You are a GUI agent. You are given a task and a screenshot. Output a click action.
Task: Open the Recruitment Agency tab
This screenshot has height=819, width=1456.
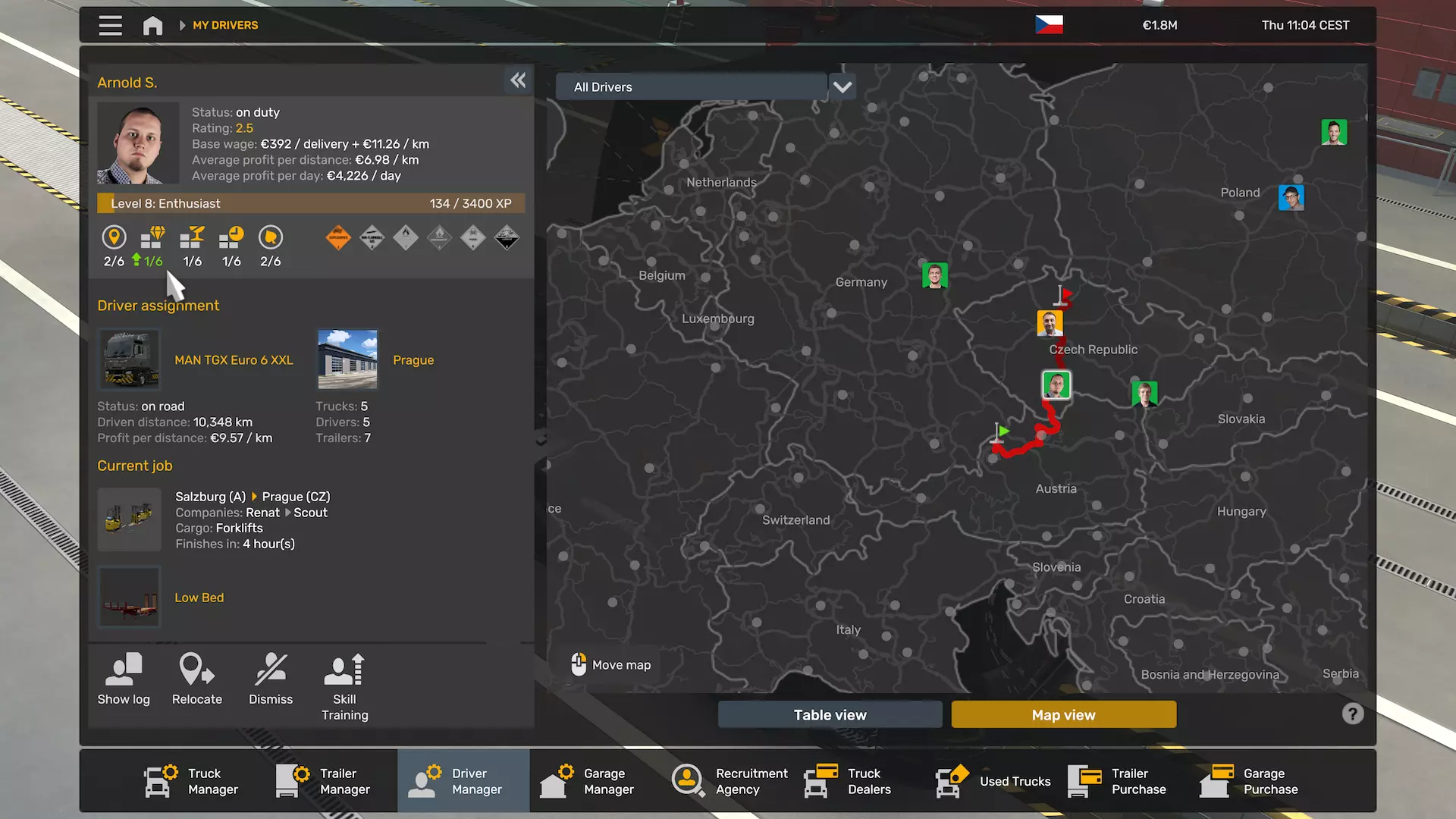[730, 781]
